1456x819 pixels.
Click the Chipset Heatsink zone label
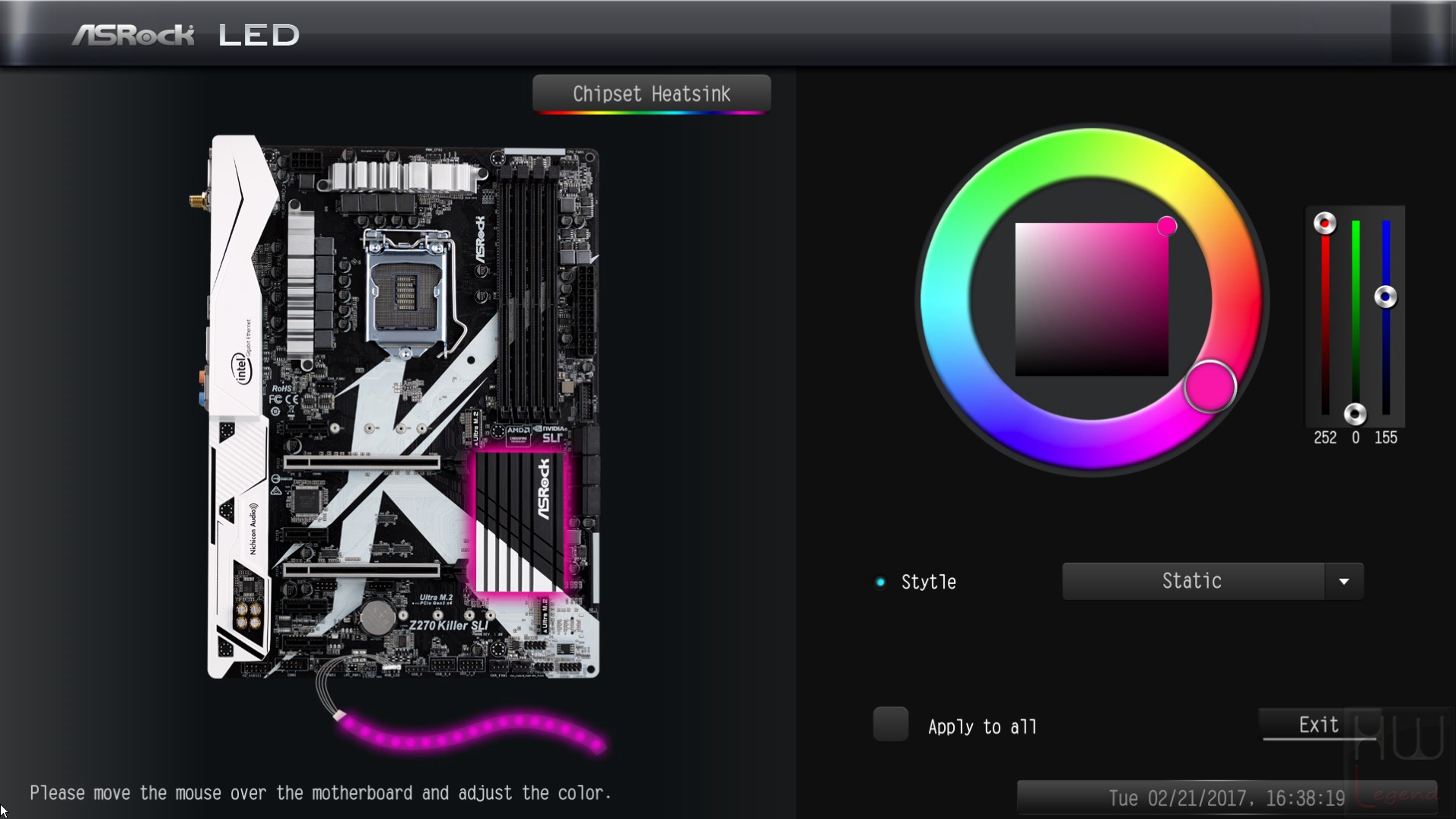pyautogui.click(x=652, y=94)
